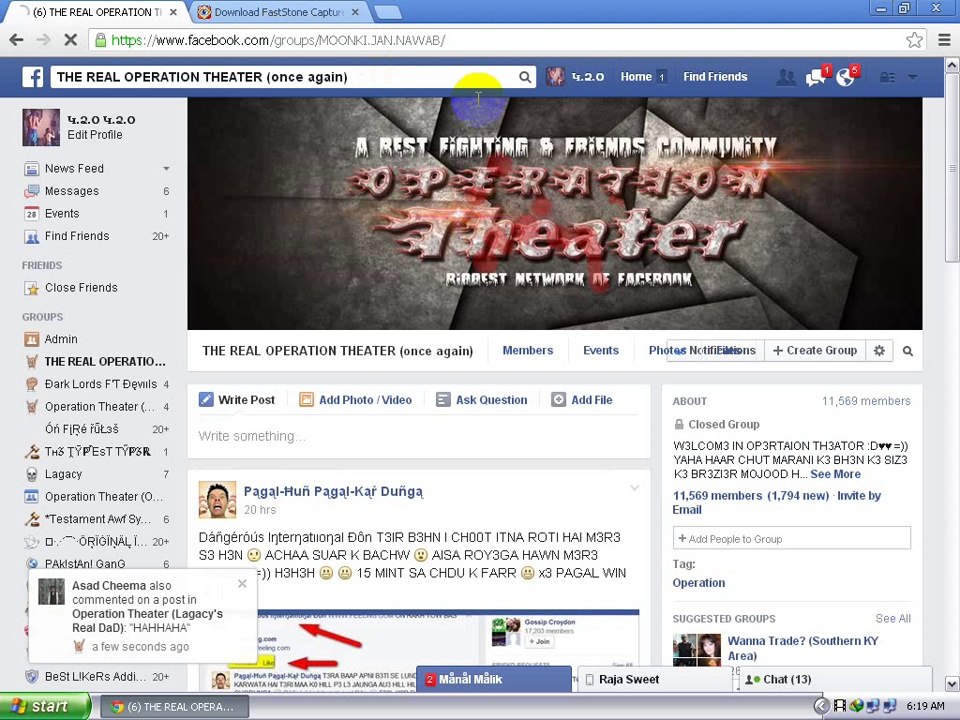The image size is (960, 720).
Task: Expand News Feed dropdown arrow
Action: [166, 168]
